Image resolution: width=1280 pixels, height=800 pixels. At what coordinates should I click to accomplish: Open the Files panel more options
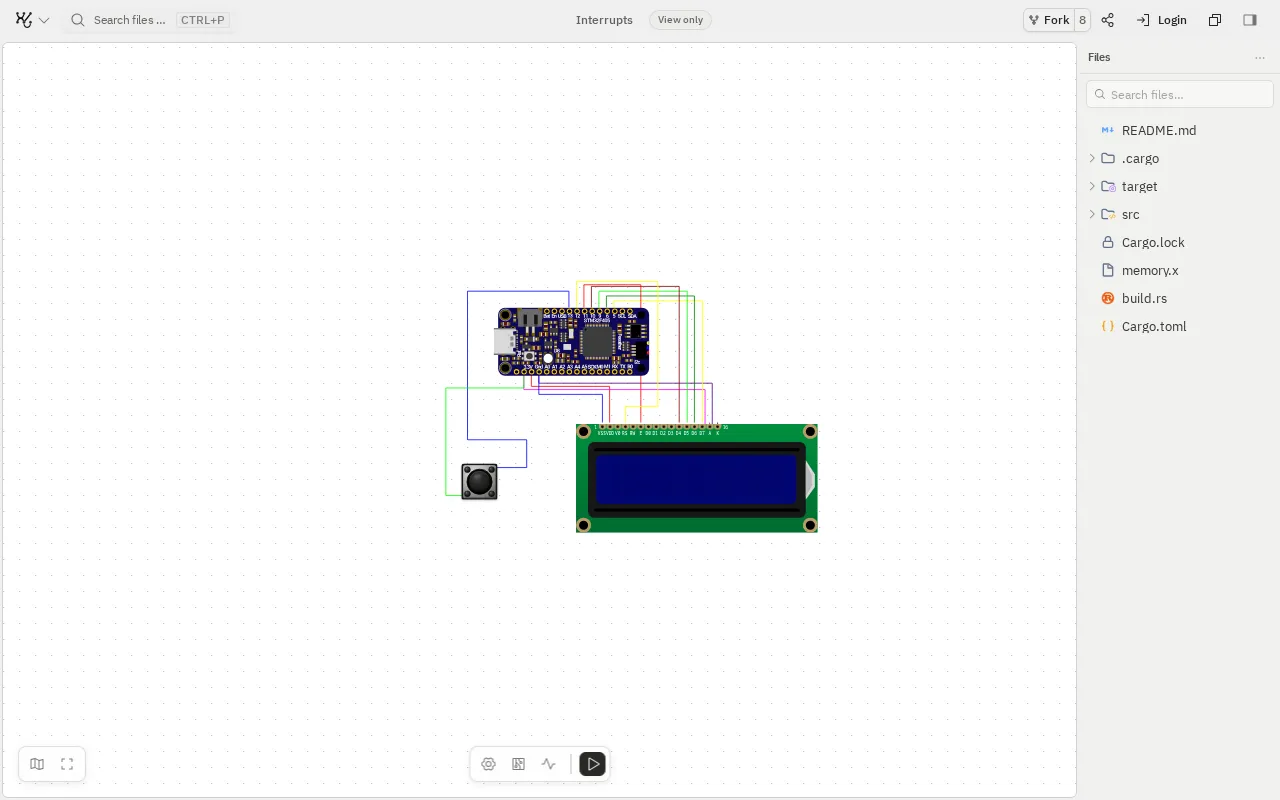click(x=1260, y=58)
